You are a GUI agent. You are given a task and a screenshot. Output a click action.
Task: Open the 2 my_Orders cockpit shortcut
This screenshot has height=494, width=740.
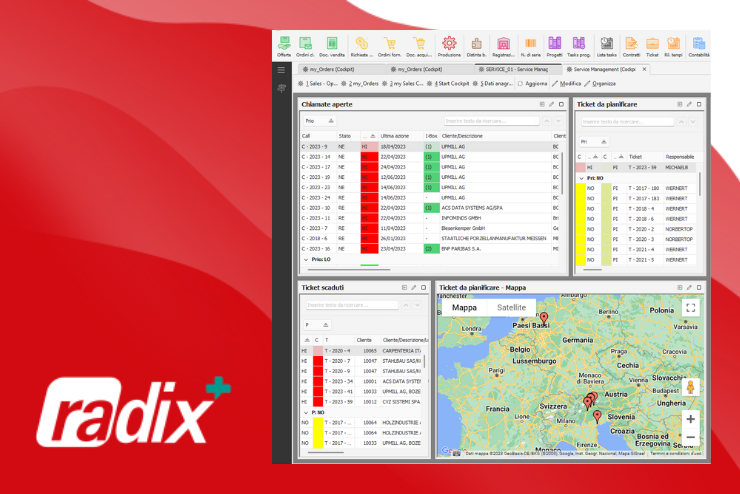pos(360,84)
